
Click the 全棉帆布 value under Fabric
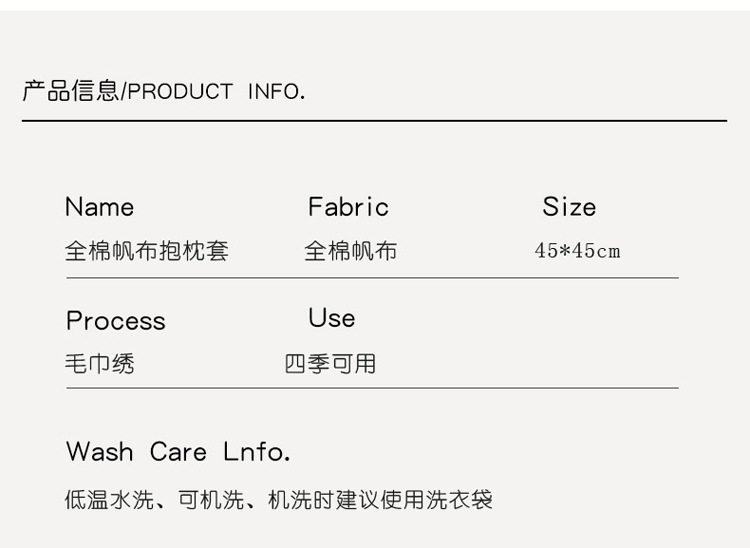[351, 251]
